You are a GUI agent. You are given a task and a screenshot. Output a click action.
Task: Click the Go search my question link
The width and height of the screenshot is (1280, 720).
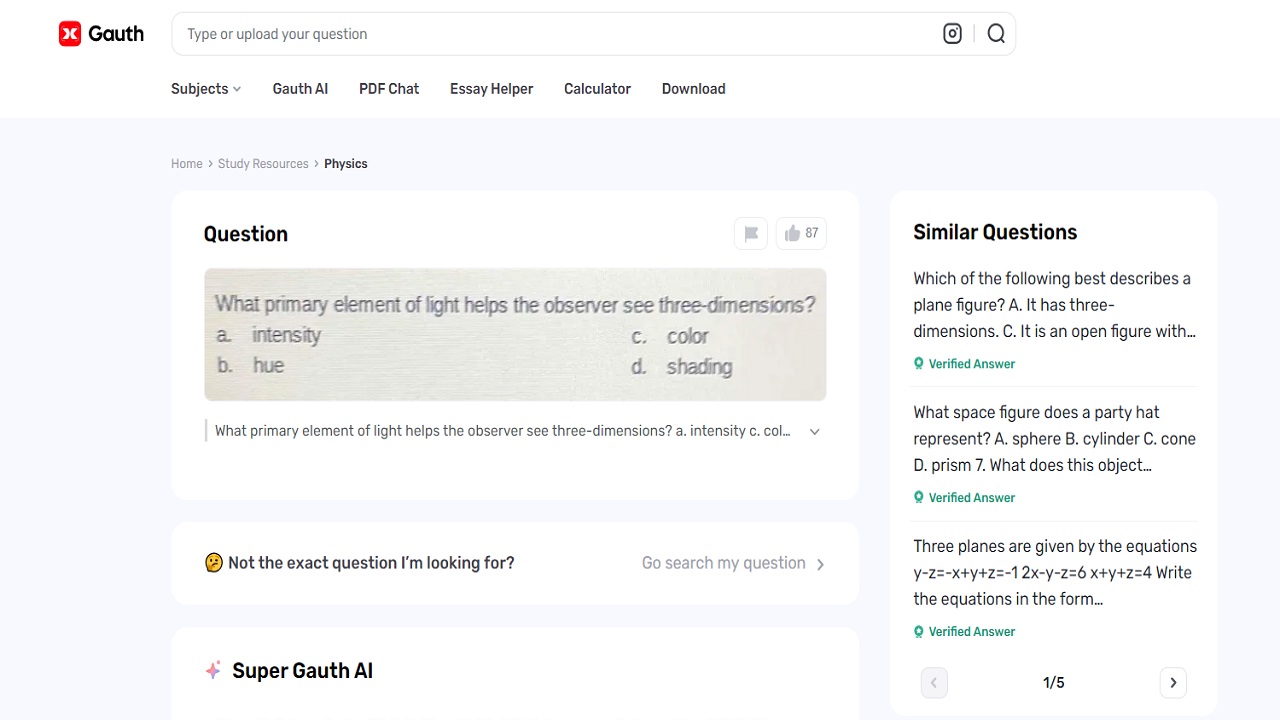pos(723,563)
